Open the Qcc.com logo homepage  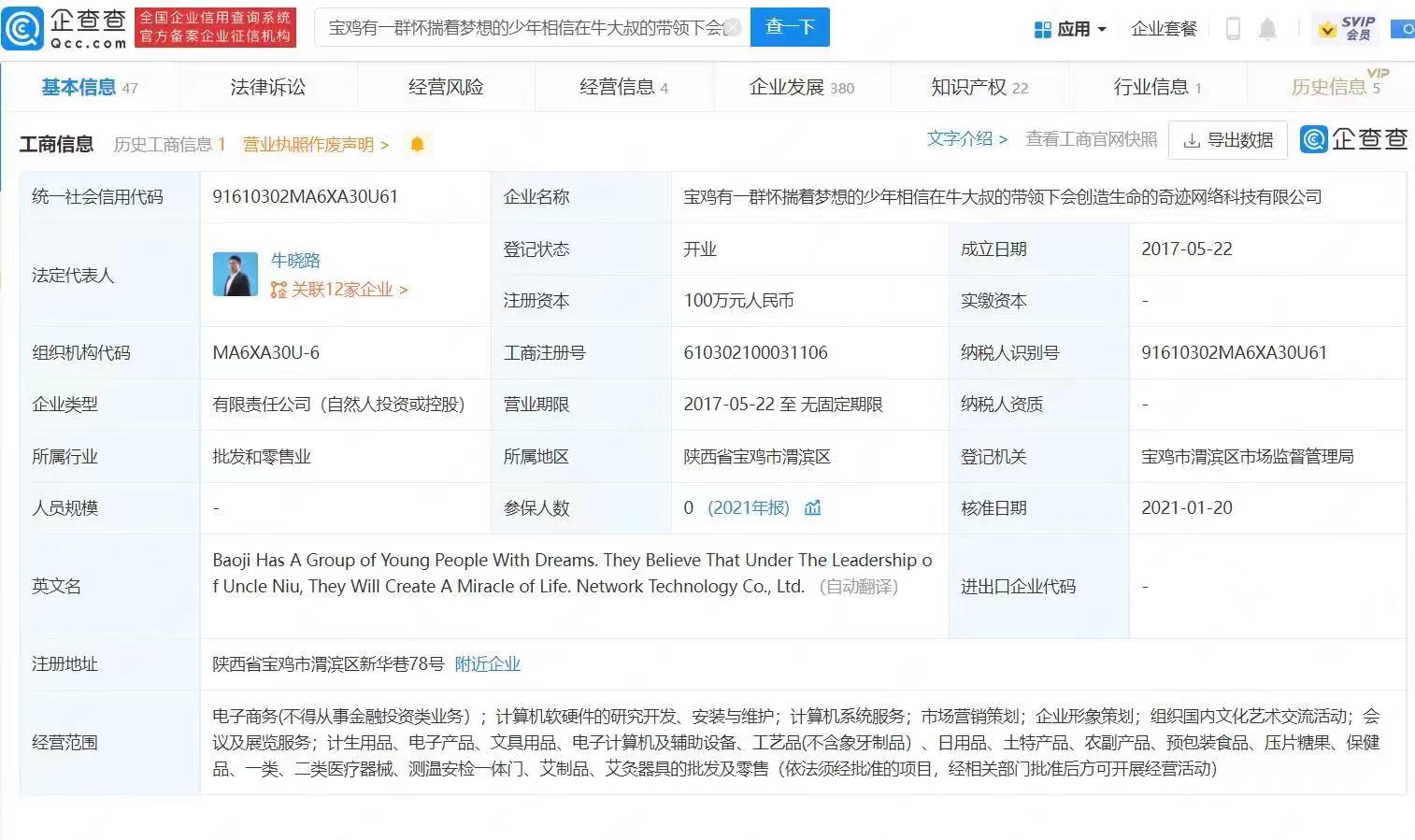tap(64, 28)
